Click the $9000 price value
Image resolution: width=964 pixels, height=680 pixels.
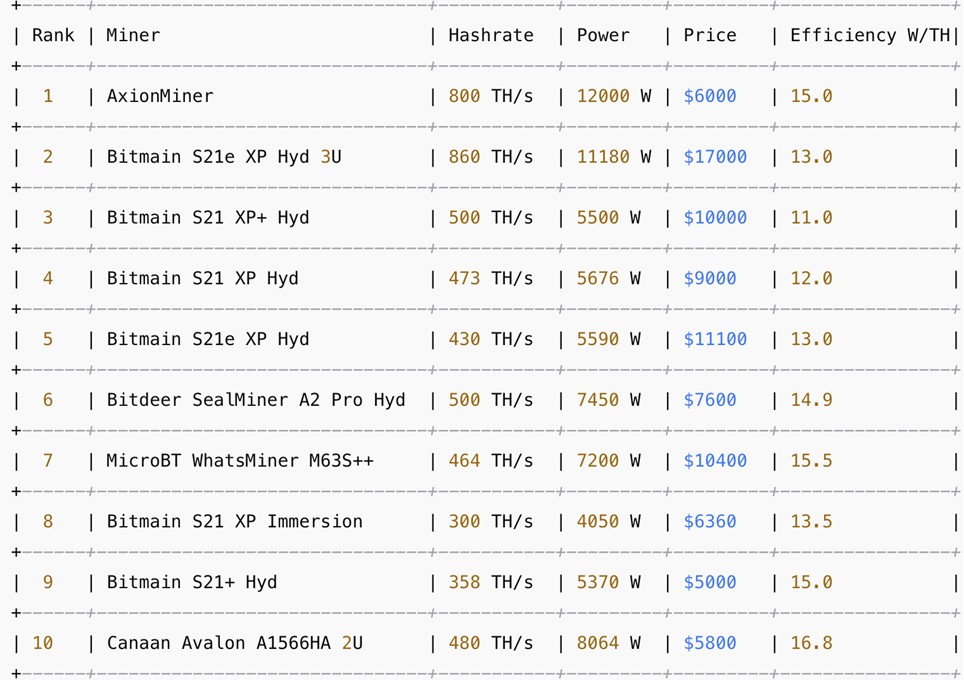pos(710,278)
